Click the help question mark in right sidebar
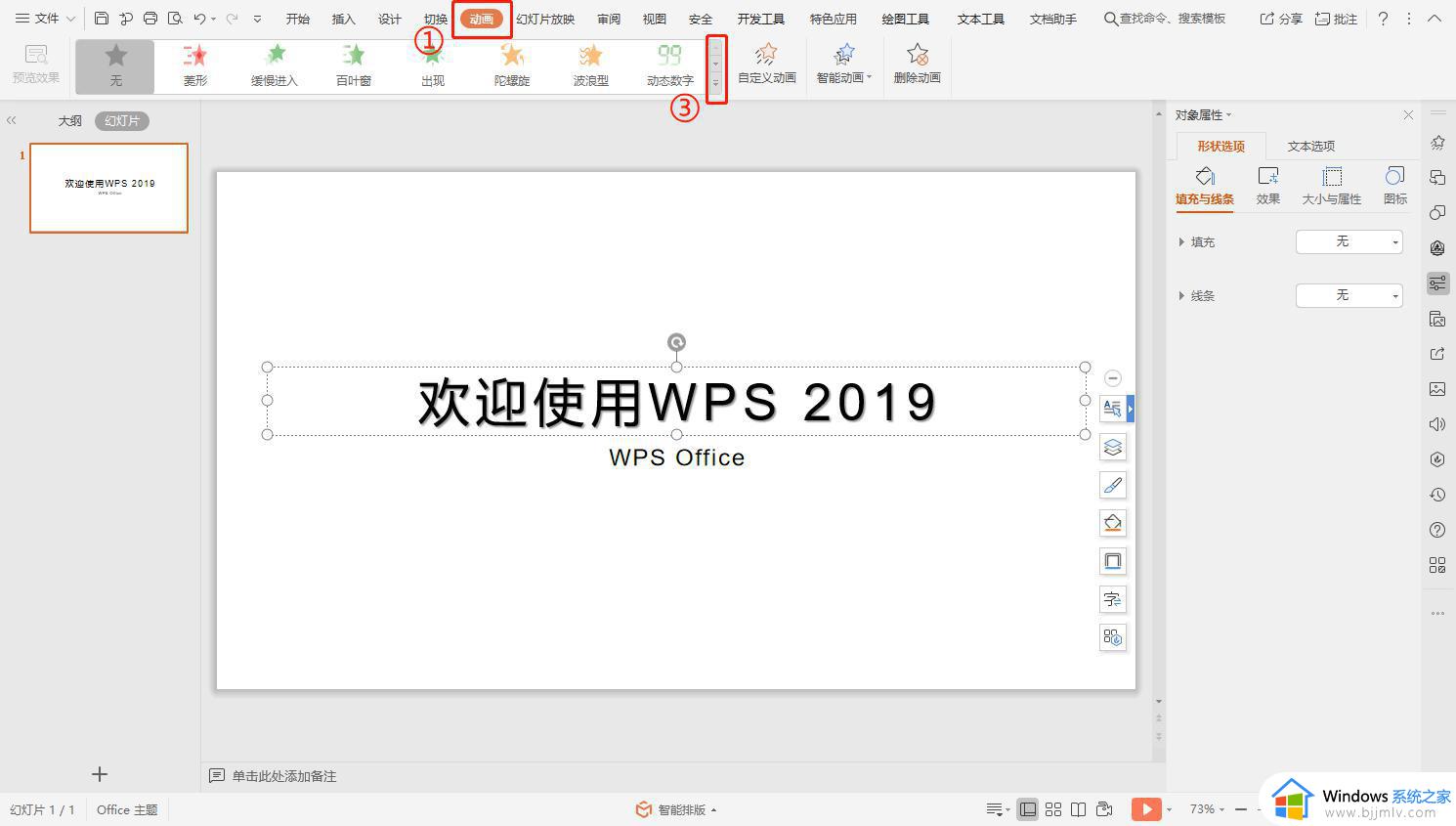This screenshot has height=826, width=1456. click(1437, 530)
